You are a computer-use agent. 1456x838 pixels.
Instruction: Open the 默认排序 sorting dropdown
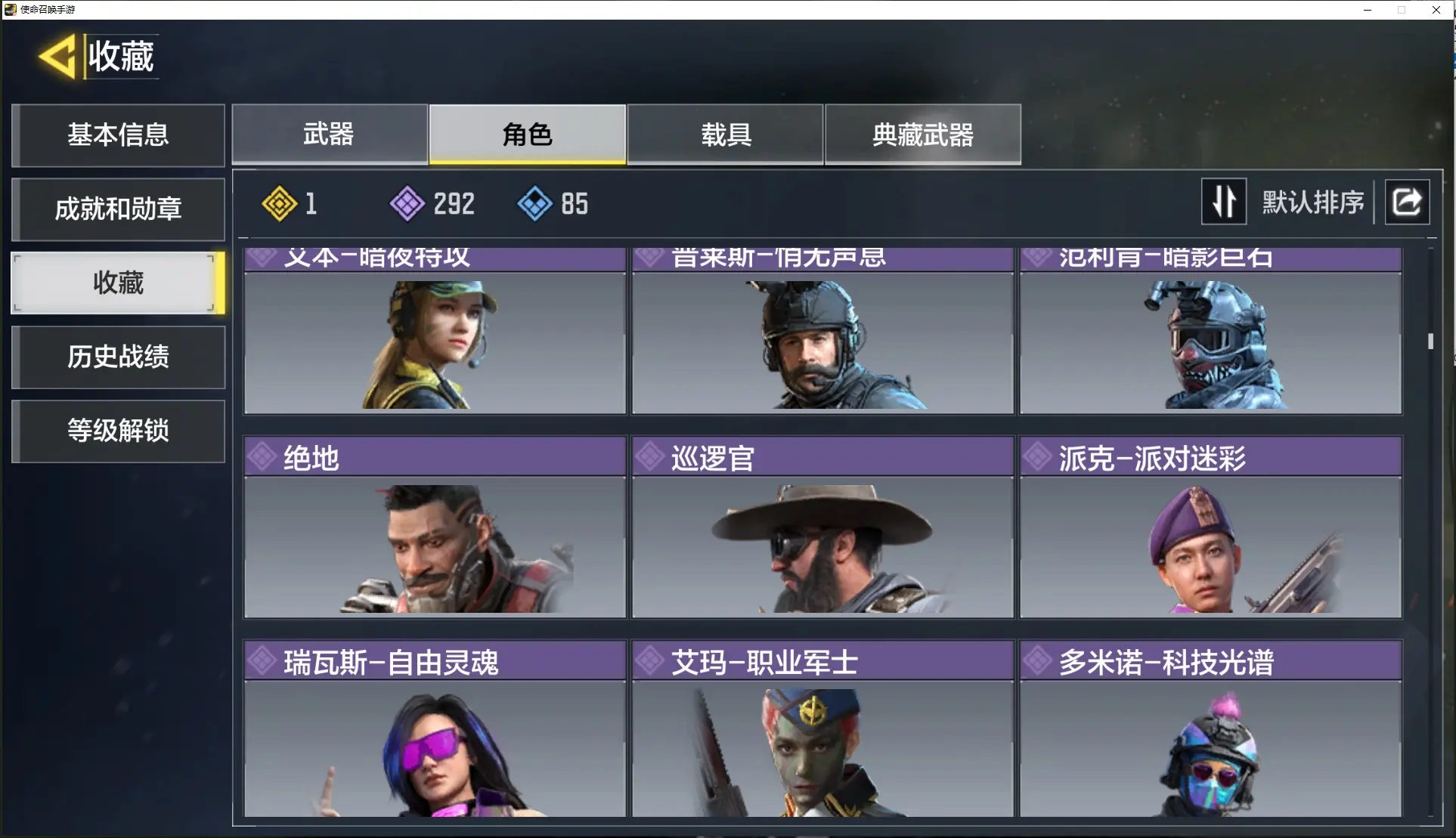coord(1313,202)
